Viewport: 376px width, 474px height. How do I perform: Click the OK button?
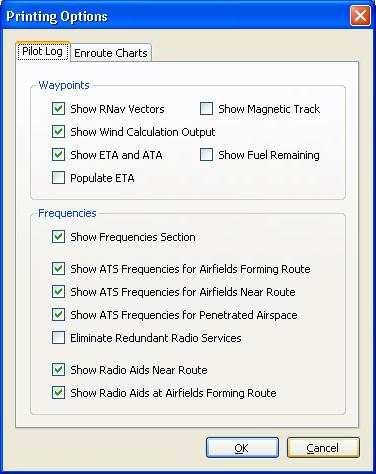pyautogui.click(x=242, y=448)
